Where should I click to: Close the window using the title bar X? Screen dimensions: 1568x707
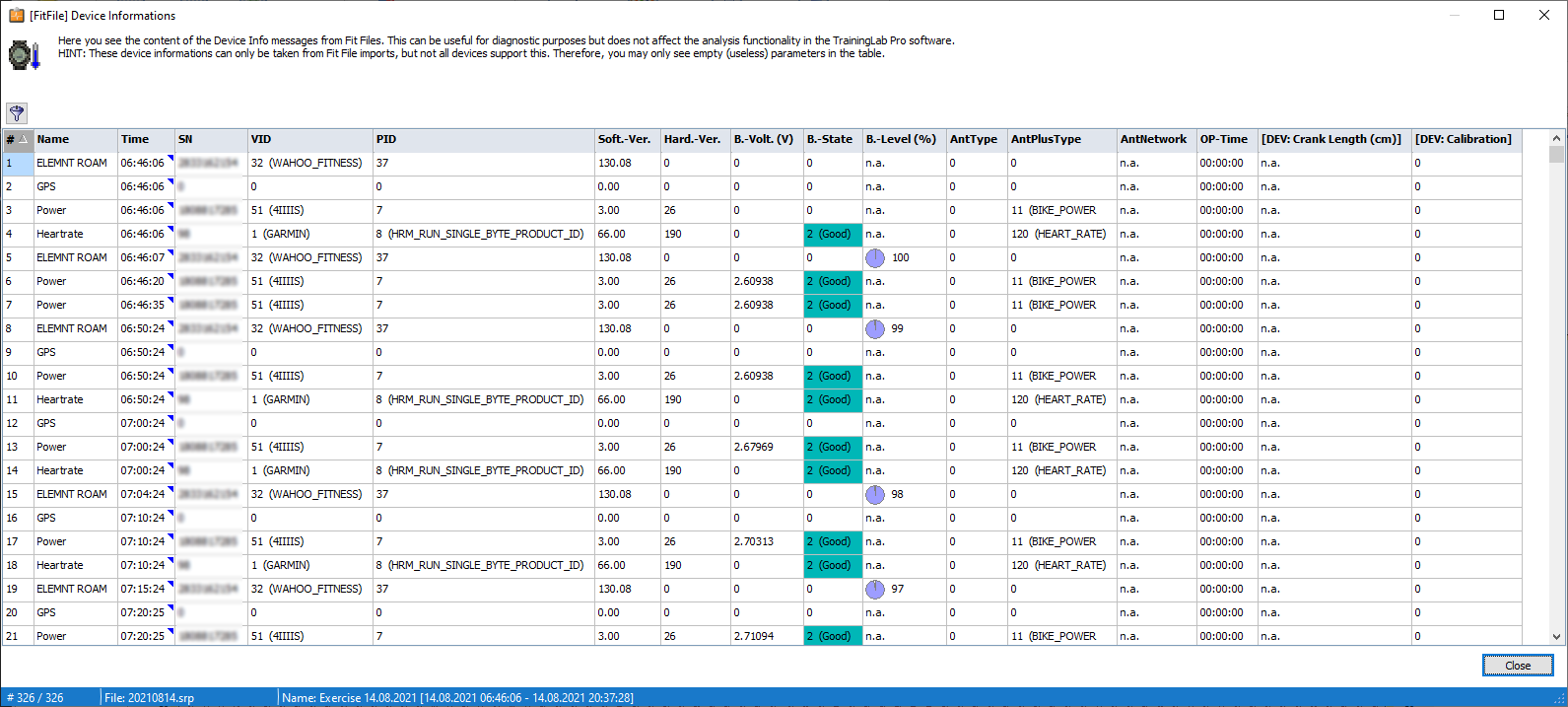coord(1544,15)
